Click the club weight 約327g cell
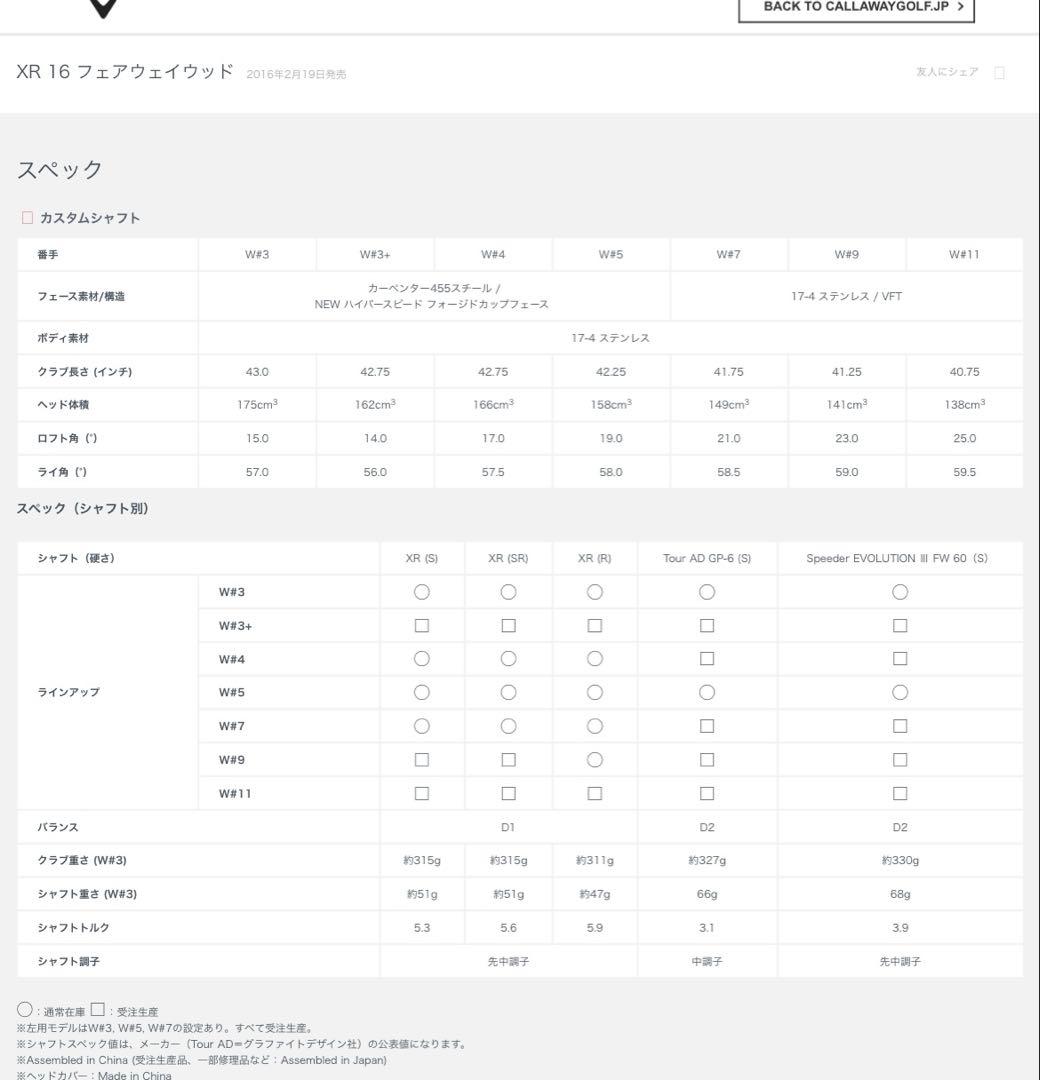 click(x=707, y=860)
